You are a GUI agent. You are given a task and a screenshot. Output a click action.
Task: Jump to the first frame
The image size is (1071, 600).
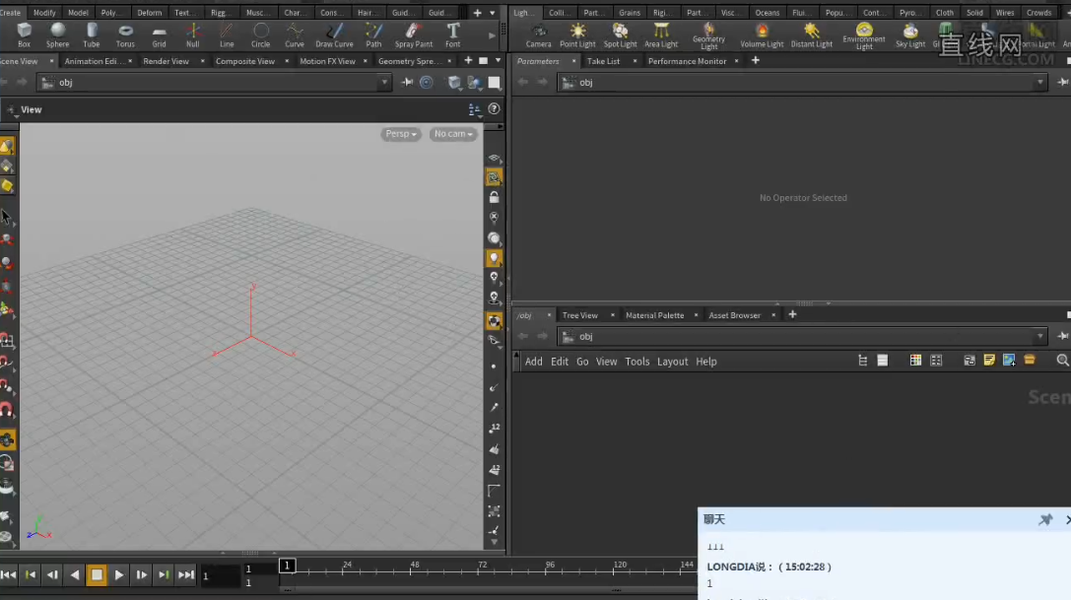pos(8,575)
